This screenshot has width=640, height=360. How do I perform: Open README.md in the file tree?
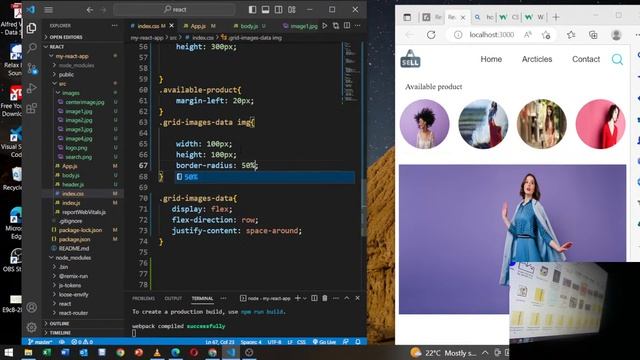pyautogui.click(x=73, y=248)
